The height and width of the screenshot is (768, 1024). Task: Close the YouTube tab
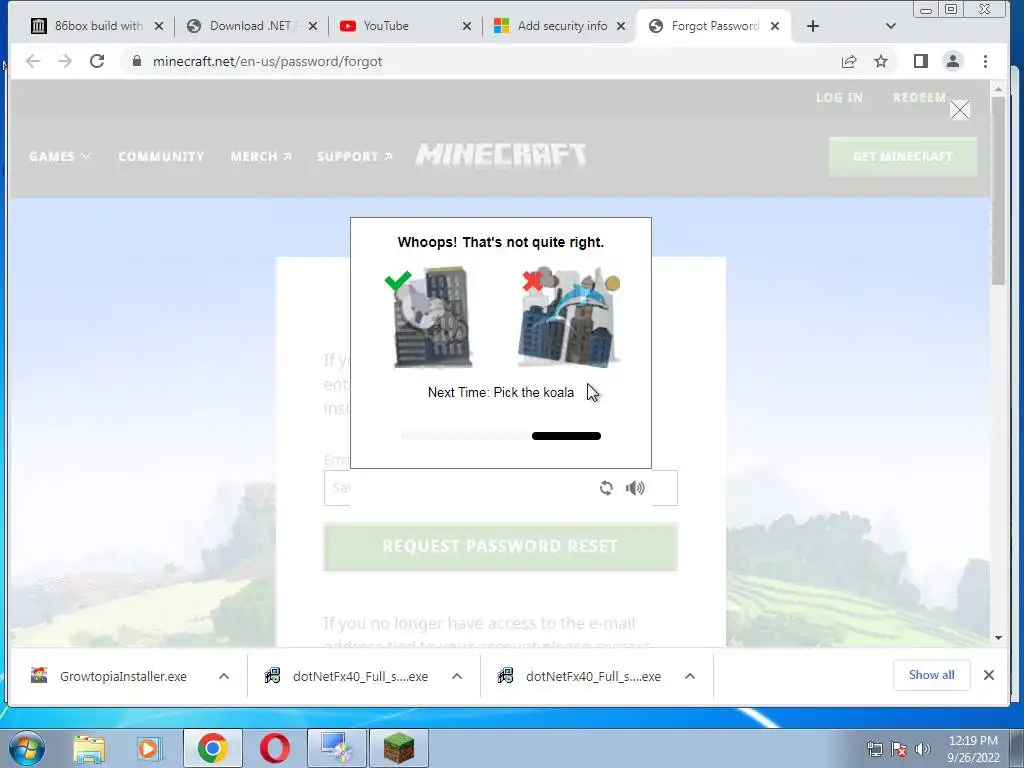(x=466, y=26)
